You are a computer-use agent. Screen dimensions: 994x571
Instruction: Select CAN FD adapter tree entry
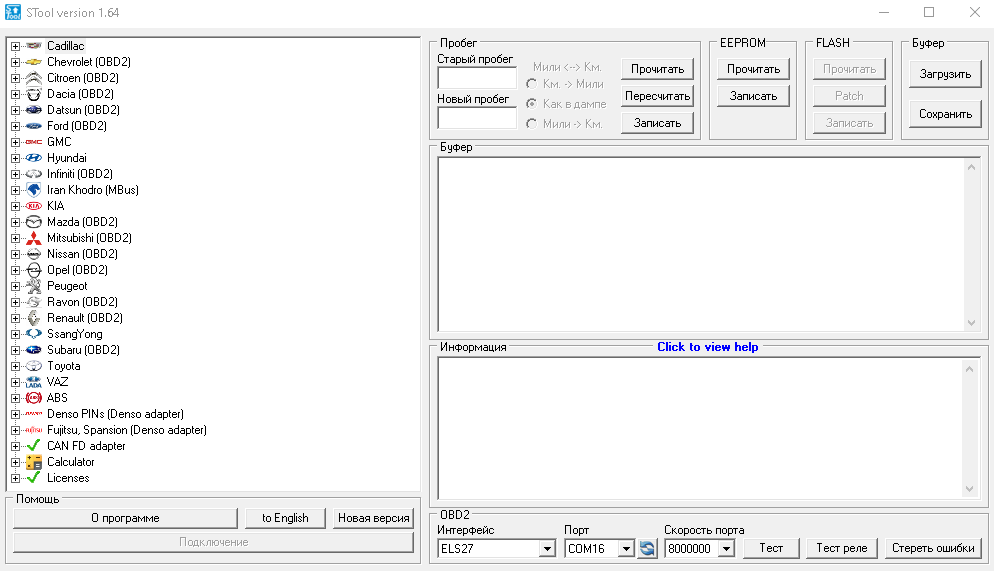(x=86, y=446)
